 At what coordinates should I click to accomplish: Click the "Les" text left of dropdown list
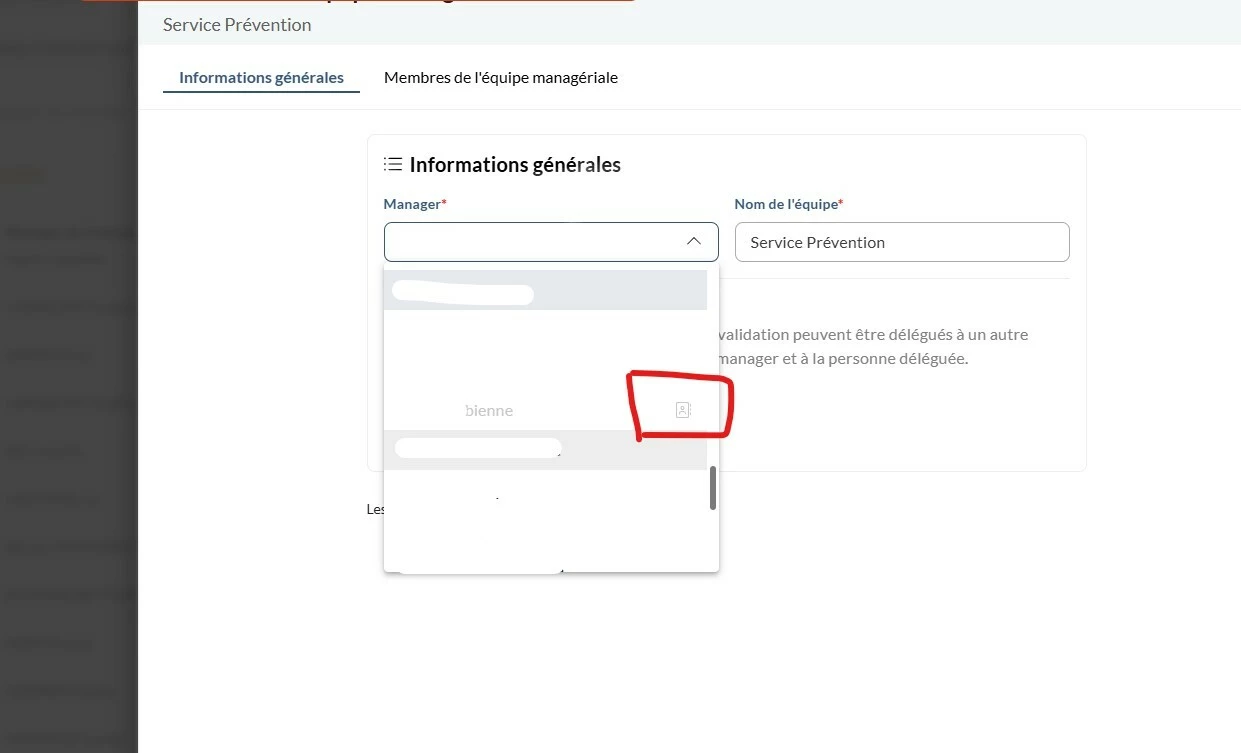(375, 509)
